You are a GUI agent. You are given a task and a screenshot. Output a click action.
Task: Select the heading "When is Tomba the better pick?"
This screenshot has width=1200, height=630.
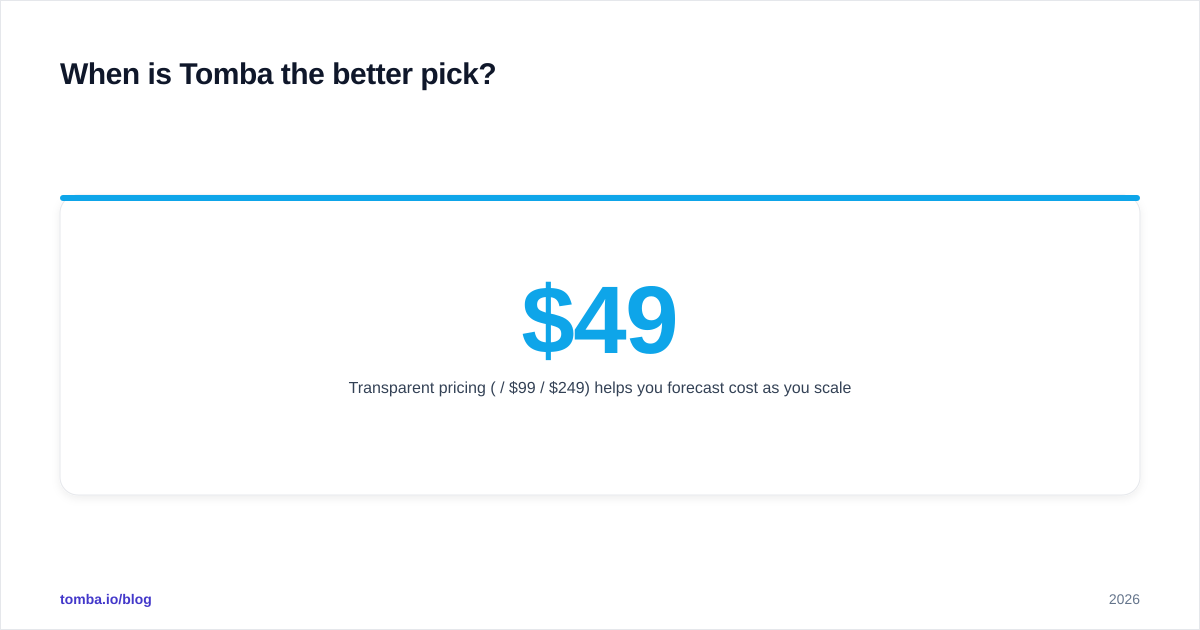(x=278, y=74)
